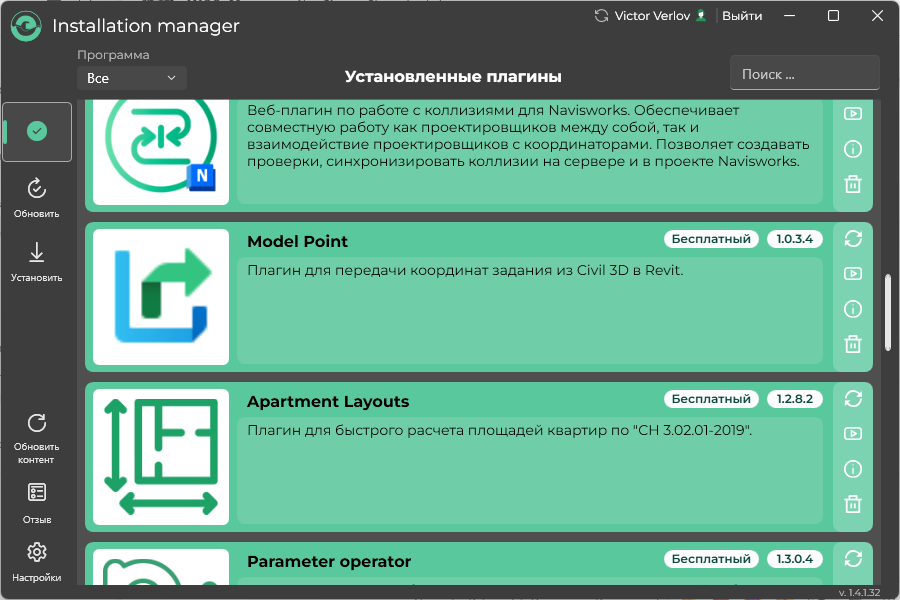Click the Apartment Layouts plugin thumbnail
Viewport: 900px width, 600px height.
click(x=161, y=457)
